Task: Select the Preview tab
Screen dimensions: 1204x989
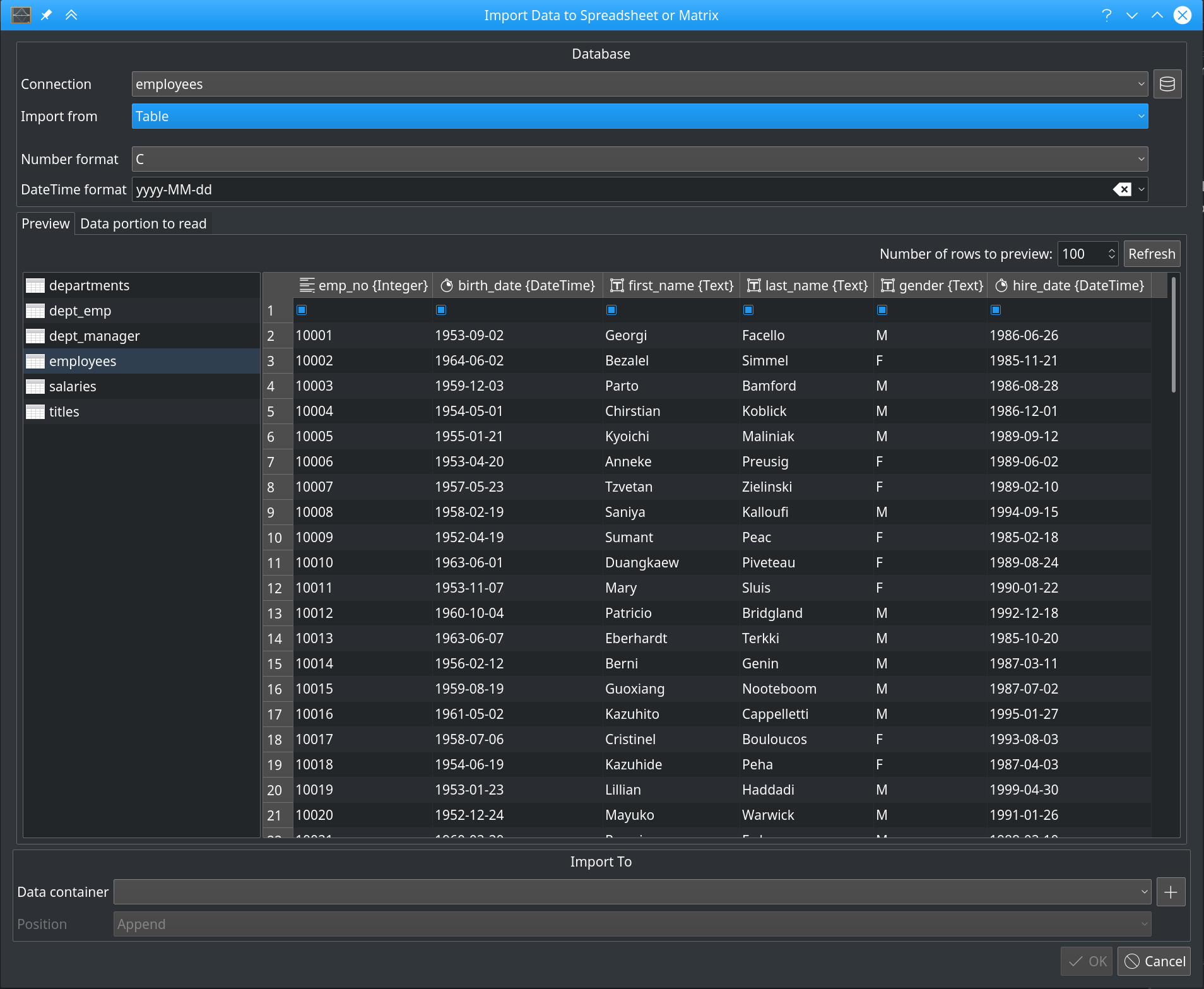Action: [x=45, y=223]
